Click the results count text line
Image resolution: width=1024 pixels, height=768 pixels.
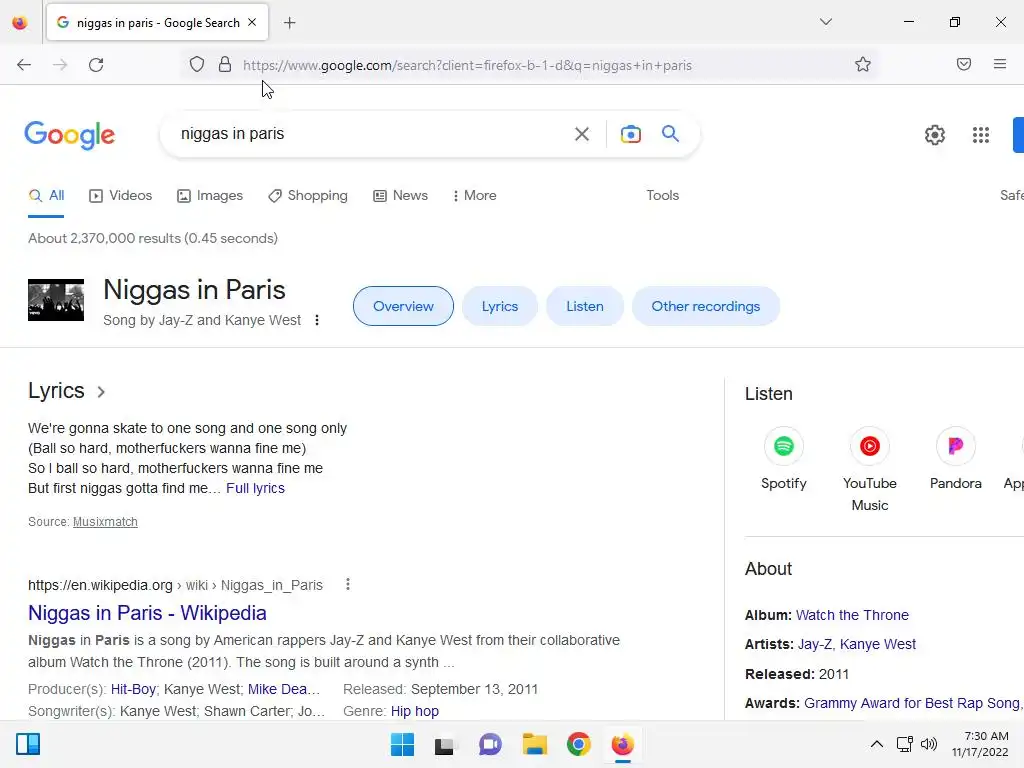point(153,238)
